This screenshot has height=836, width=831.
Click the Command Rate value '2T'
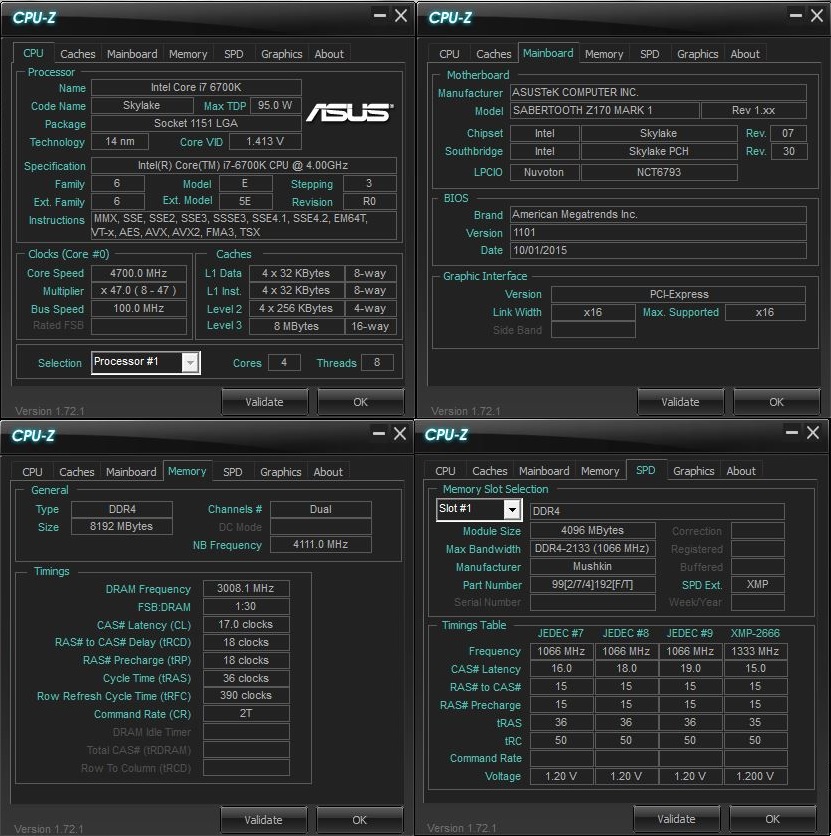coord(246,713)
